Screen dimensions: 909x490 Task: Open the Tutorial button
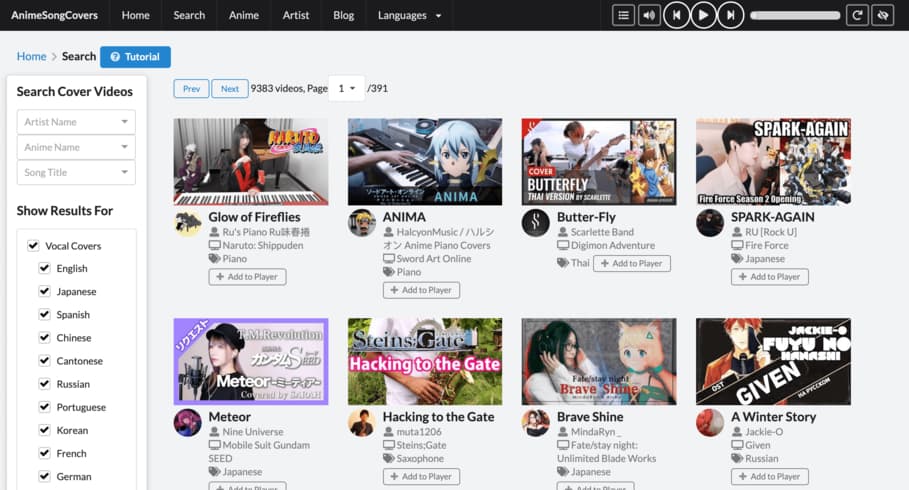tap(135, 57)
